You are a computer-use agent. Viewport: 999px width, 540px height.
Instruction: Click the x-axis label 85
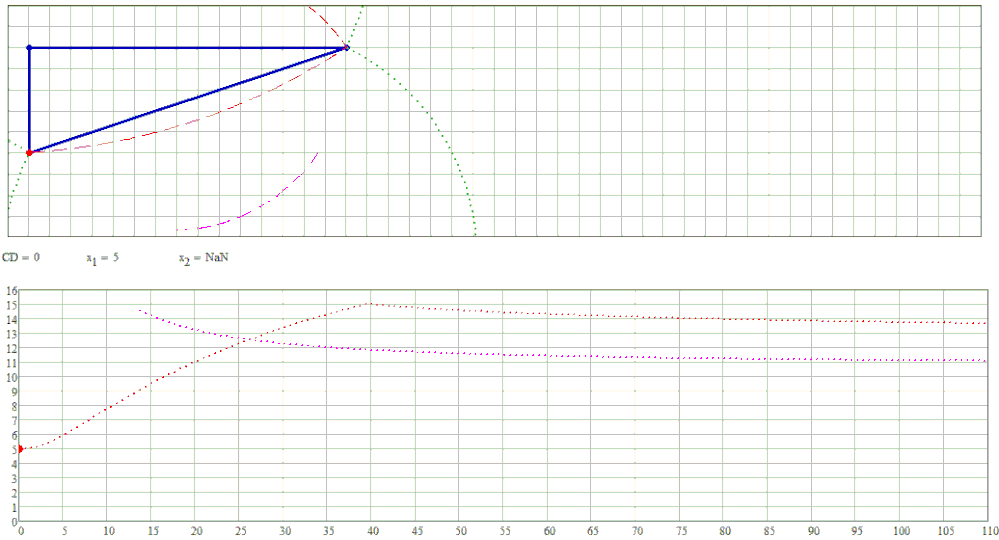769,530
